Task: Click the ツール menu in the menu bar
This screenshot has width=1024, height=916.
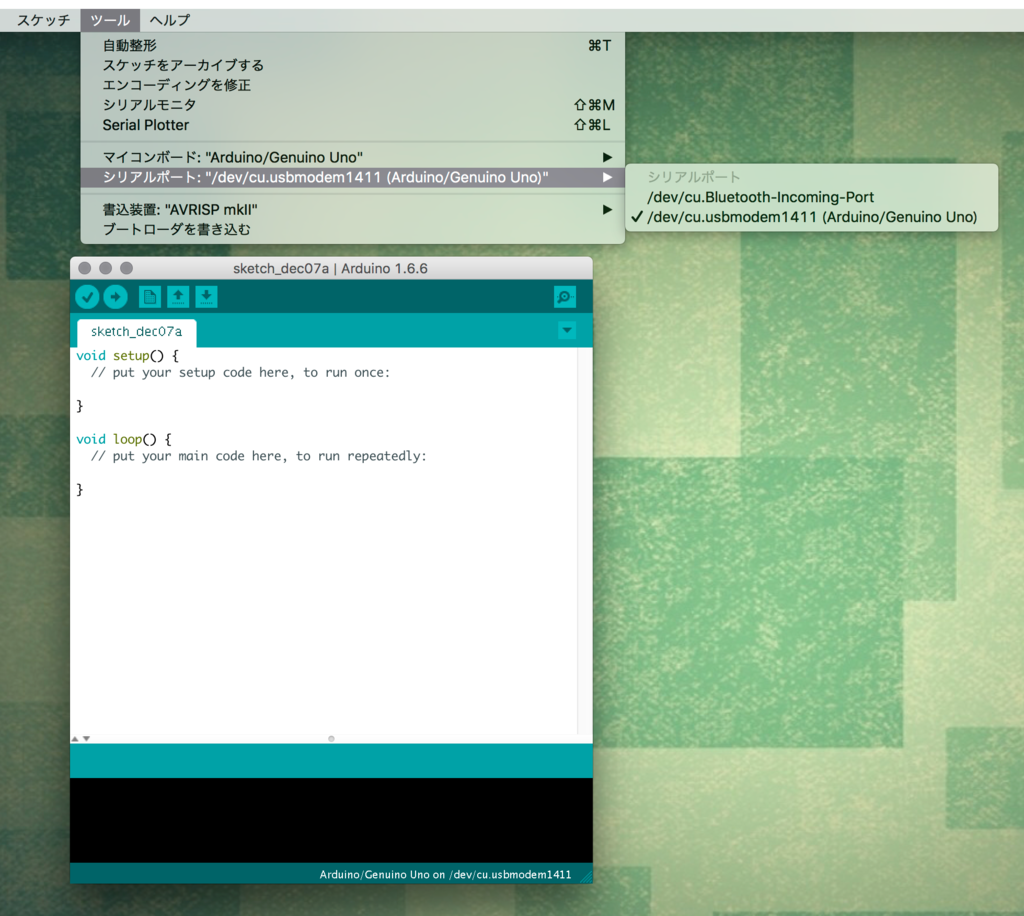Action: (x=110, y=20)
